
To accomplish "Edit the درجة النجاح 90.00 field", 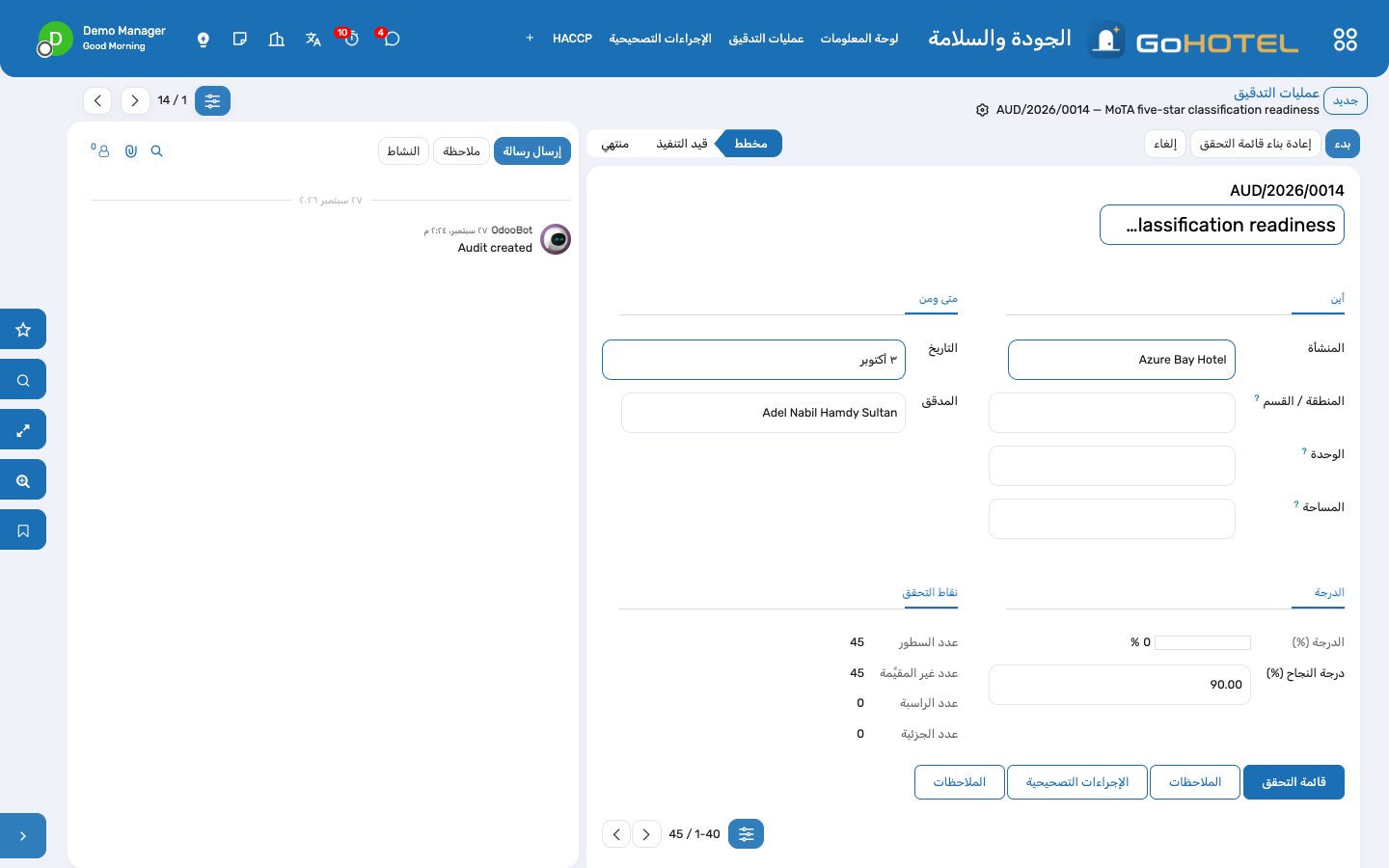I will 1120,685.
